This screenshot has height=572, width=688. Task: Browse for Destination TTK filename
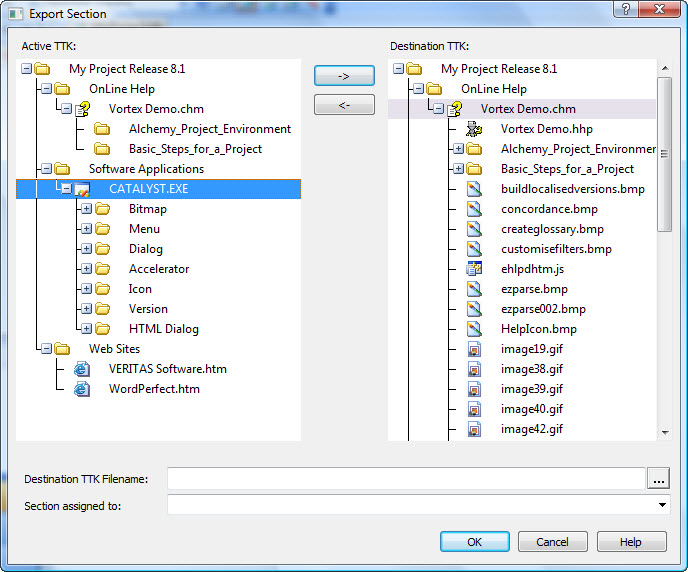click(658, 478)
